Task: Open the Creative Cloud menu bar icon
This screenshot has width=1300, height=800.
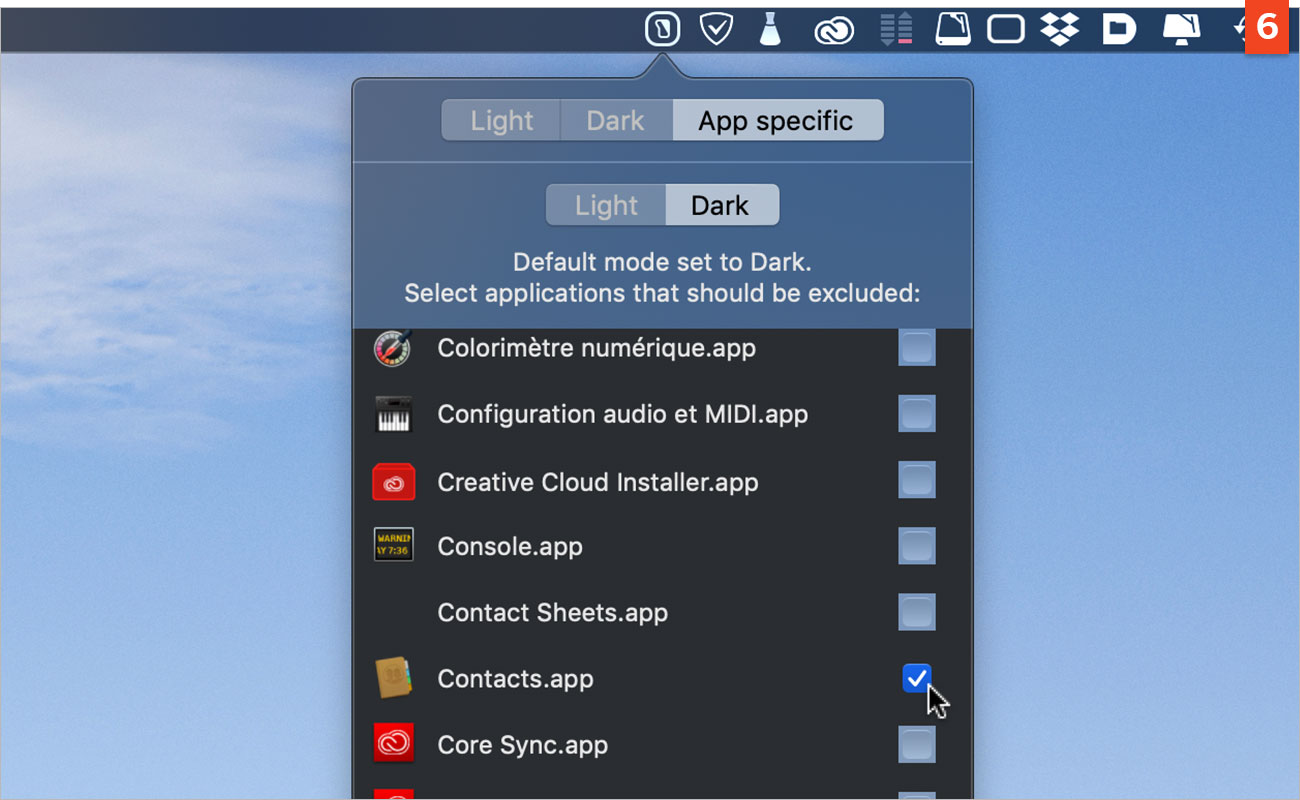Action: tap(833, 32)
